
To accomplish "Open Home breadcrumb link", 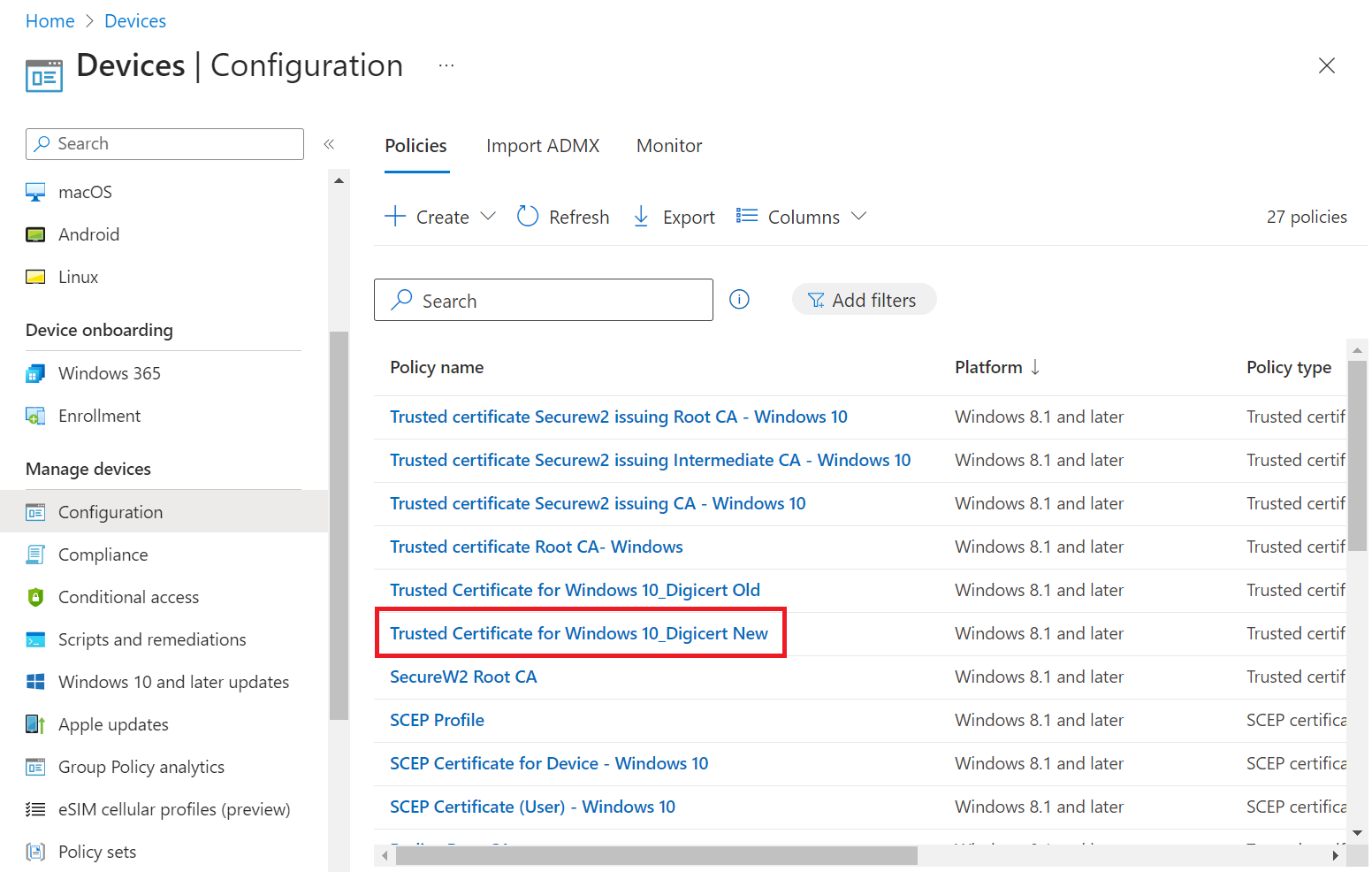I will click(50, 21).
